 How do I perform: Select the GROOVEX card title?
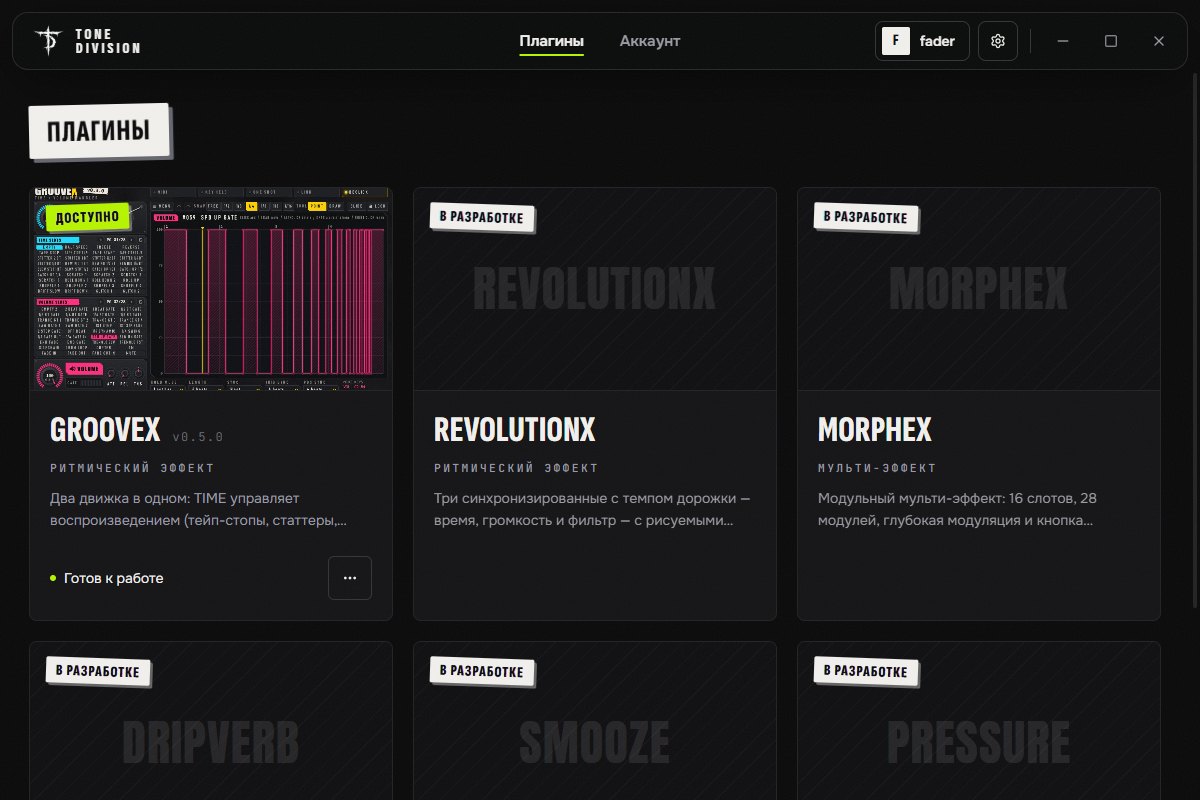[105, 430]
